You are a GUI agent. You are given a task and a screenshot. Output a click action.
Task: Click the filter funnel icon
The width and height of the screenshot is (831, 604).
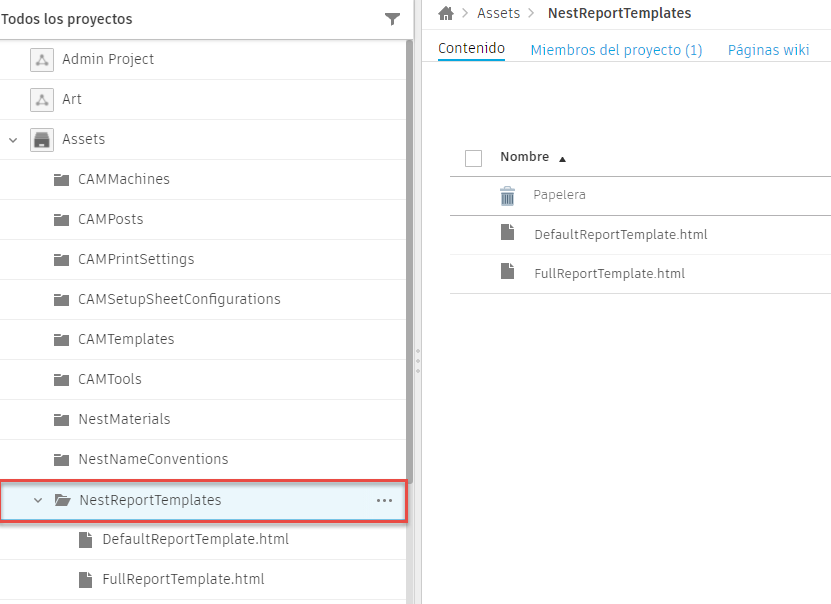392,19
